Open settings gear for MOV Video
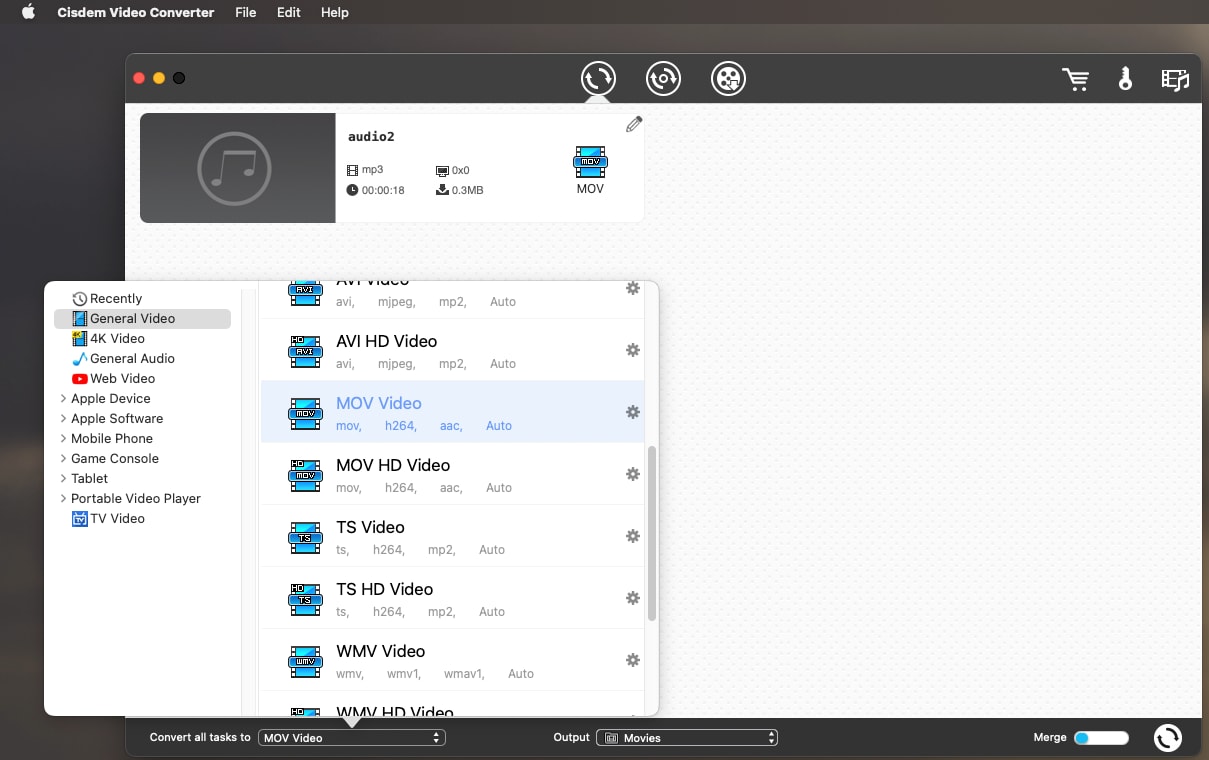The image size is (1209, 760). coord(633,412)
